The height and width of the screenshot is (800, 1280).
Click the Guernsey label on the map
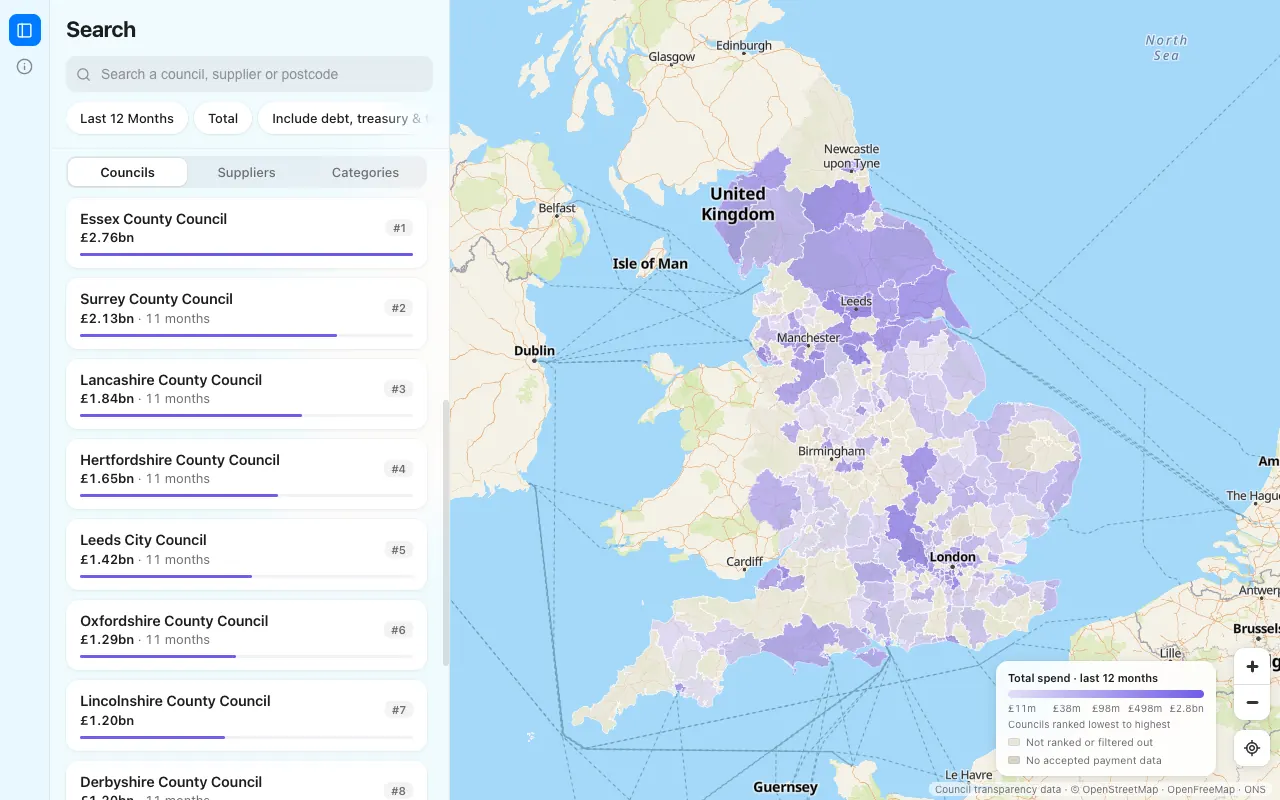click(x=785, y=787)
